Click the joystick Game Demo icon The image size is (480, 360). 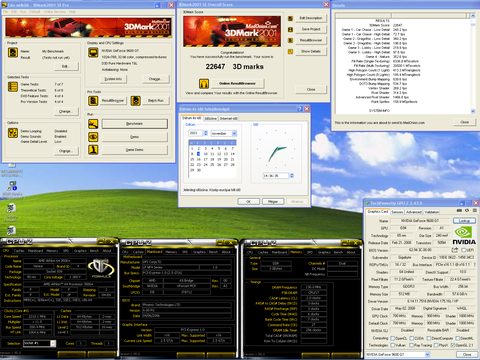click(93, 150)
